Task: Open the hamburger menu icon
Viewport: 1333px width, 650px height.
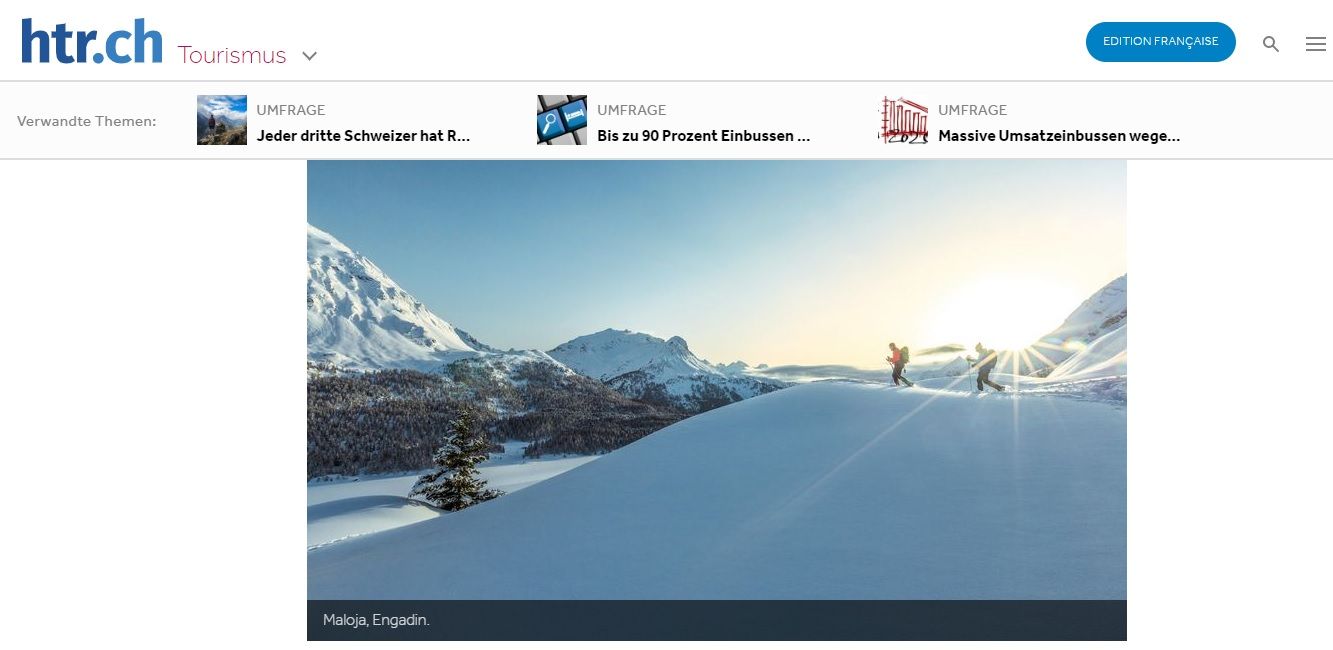Action: pyautogui.click(x=1316, y=44)
